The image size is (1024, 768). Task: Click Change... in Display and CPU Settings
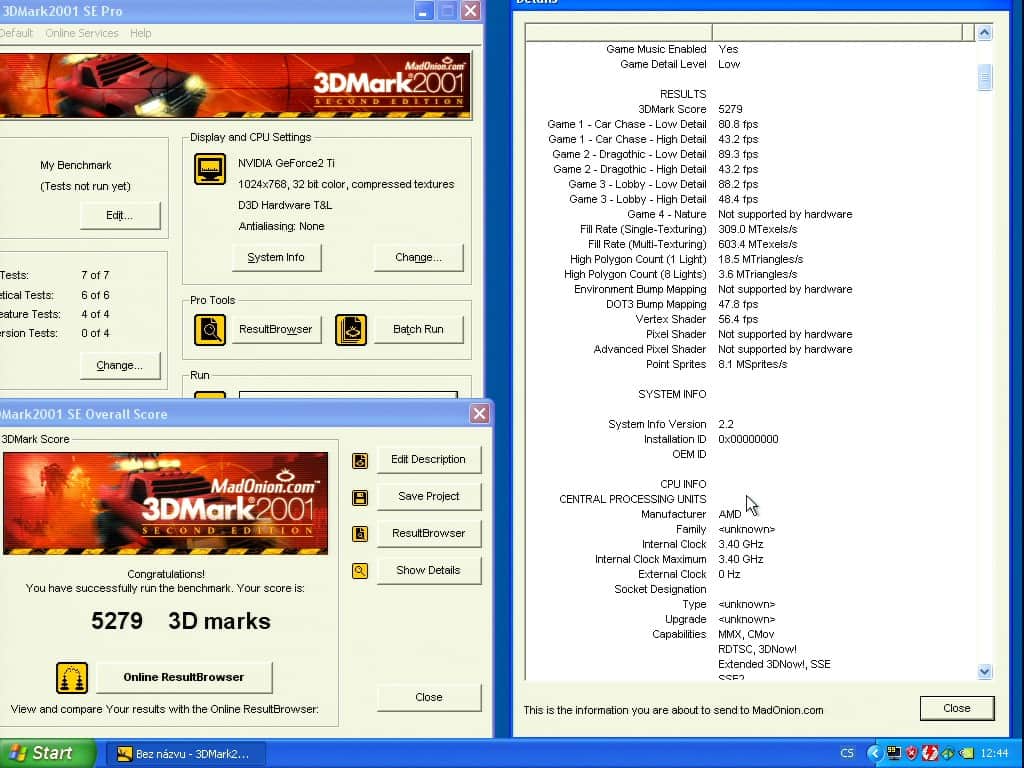point(419,257)
